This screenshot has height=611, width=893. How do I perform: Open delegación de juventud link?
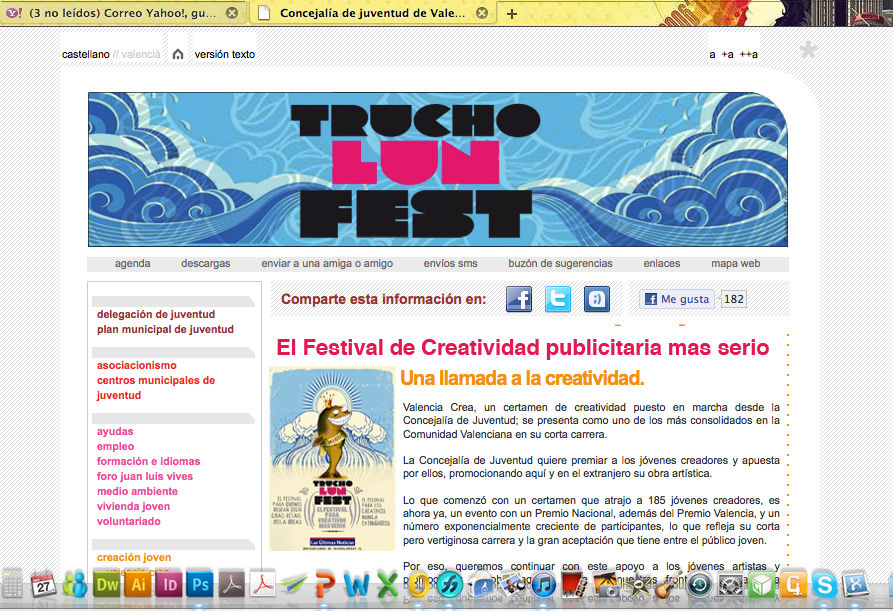156,314
